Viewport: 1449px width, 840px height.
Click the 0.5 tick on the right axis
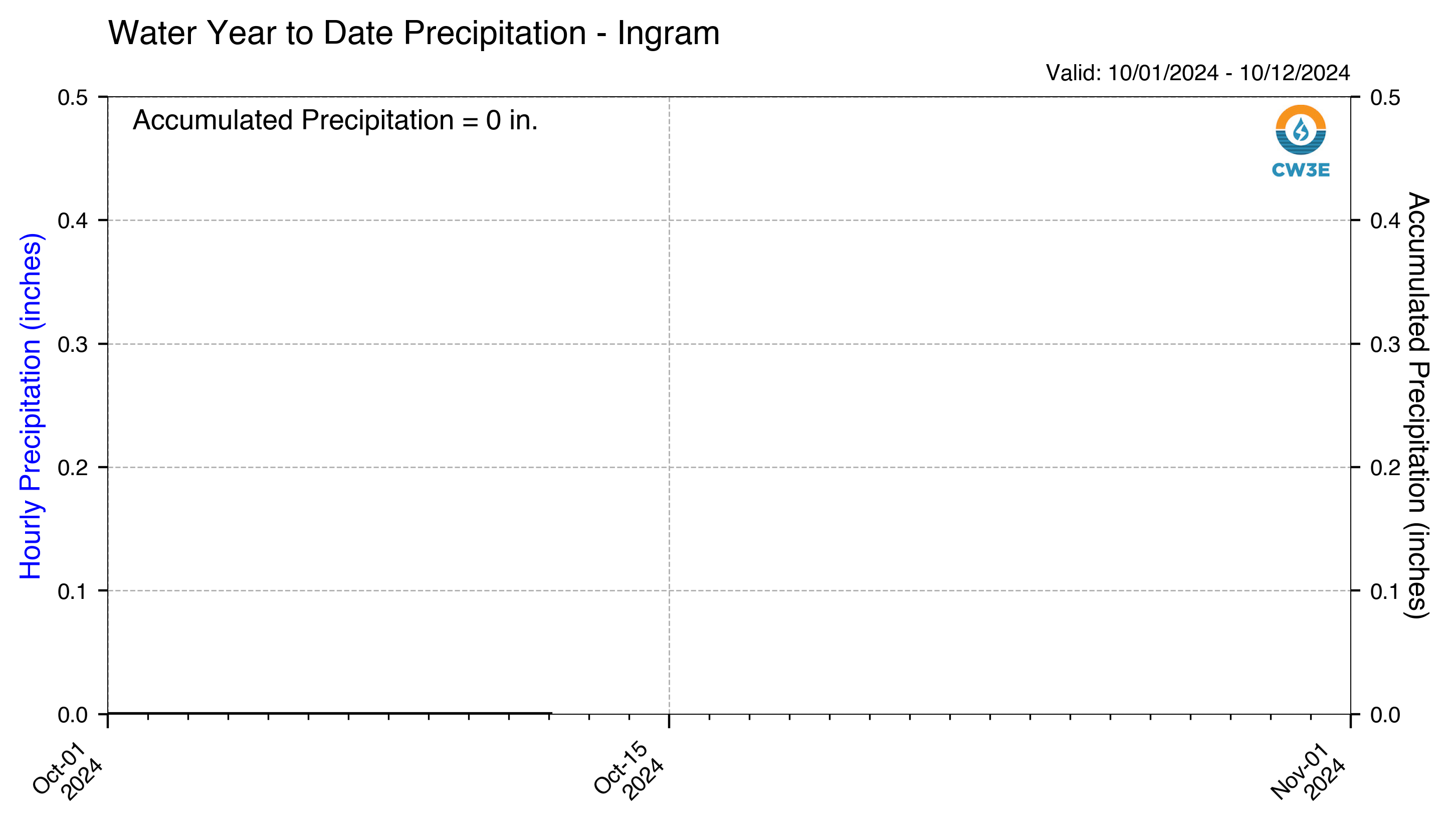(x=1386, y=97)
